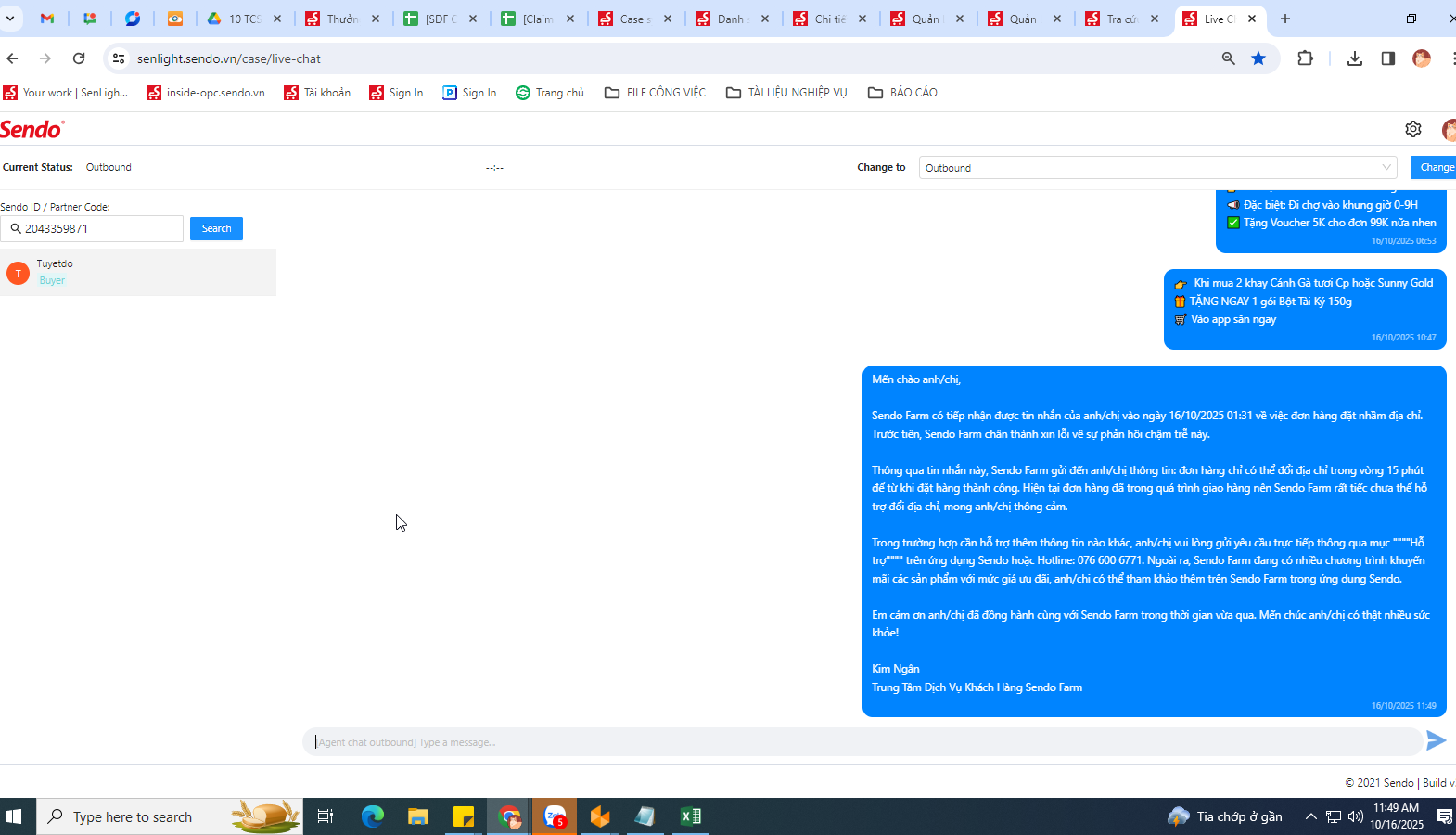Expand the Change to Outbound dropdown

(1158, 168)
